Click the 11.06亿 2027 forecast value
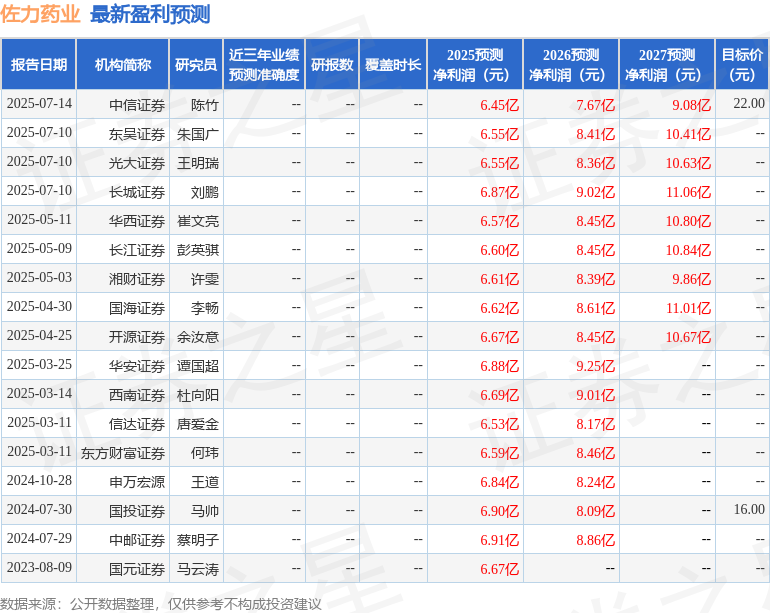 688,192
